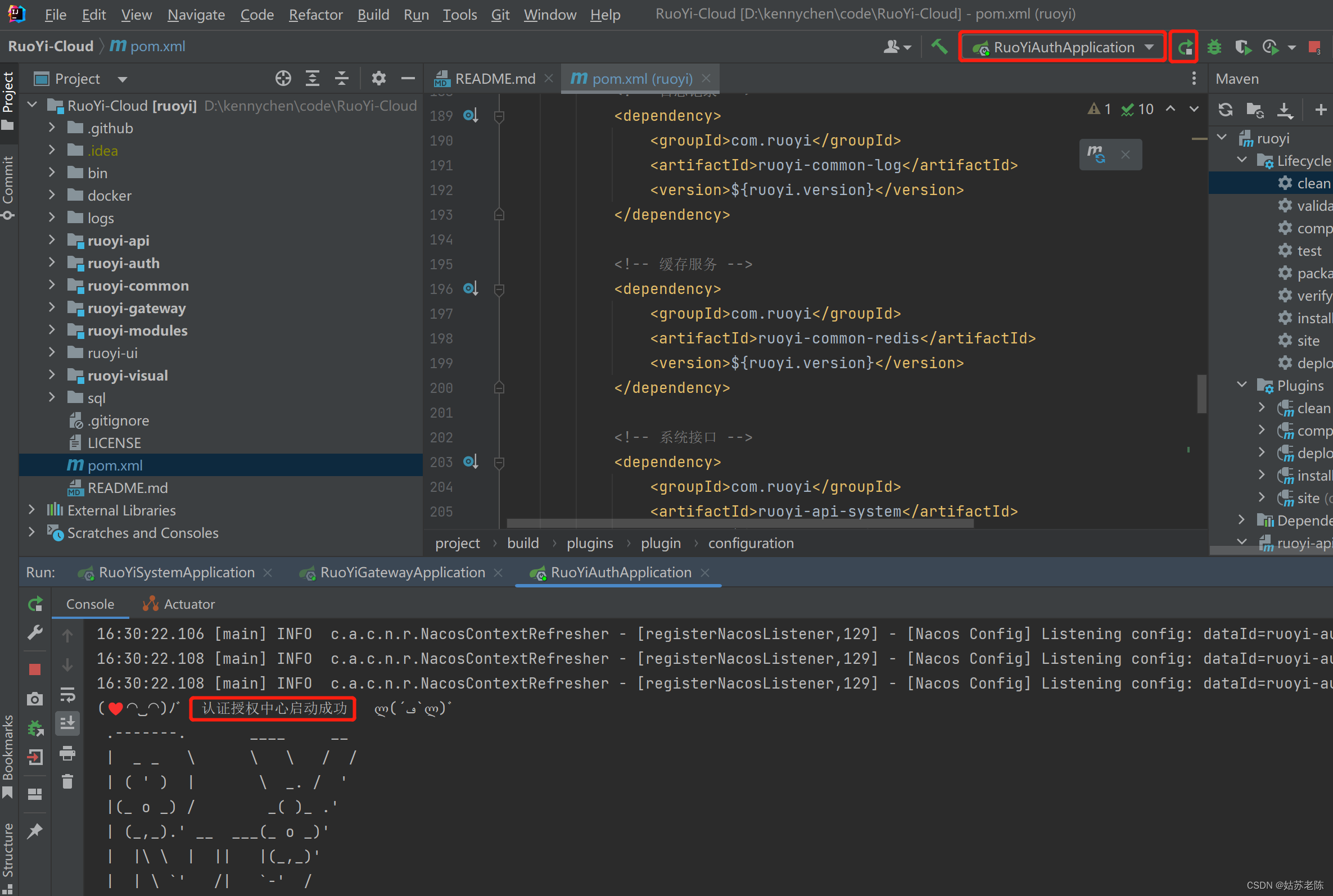Open Project panel settings gear
Viewport: 1333px width, 896px height.
378,78
